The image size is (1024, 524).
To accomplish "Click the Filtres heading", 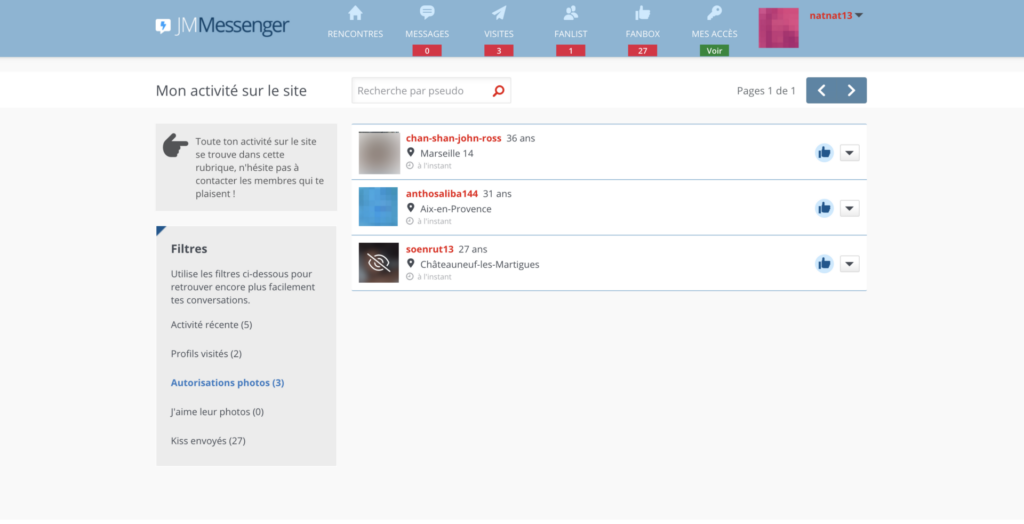I will (x=189, y=249).
